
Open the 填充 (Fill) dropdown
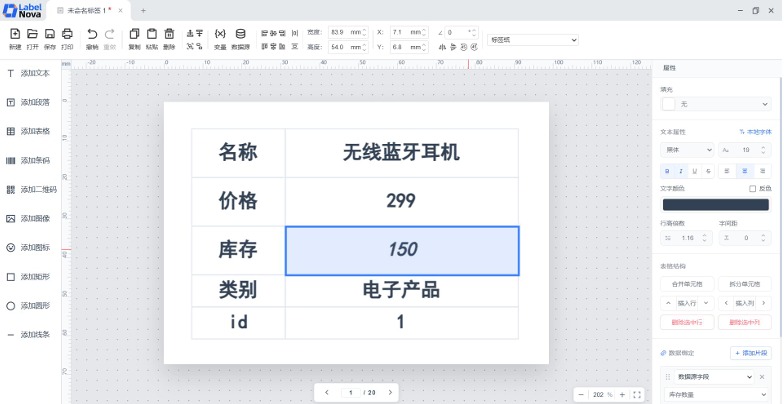point(715,104)
